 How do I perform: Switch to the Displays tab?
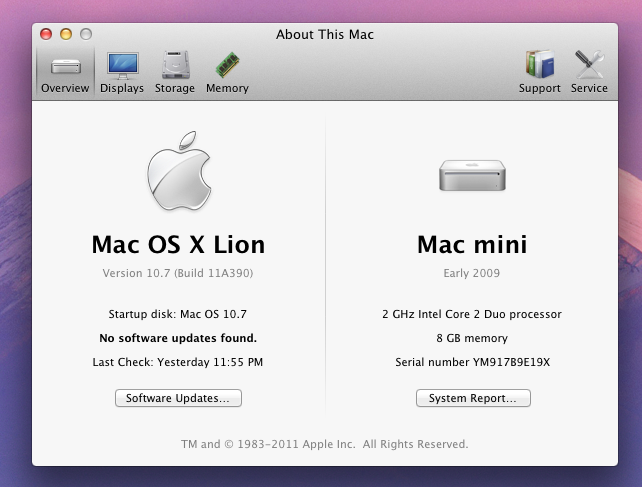[122, 72]
